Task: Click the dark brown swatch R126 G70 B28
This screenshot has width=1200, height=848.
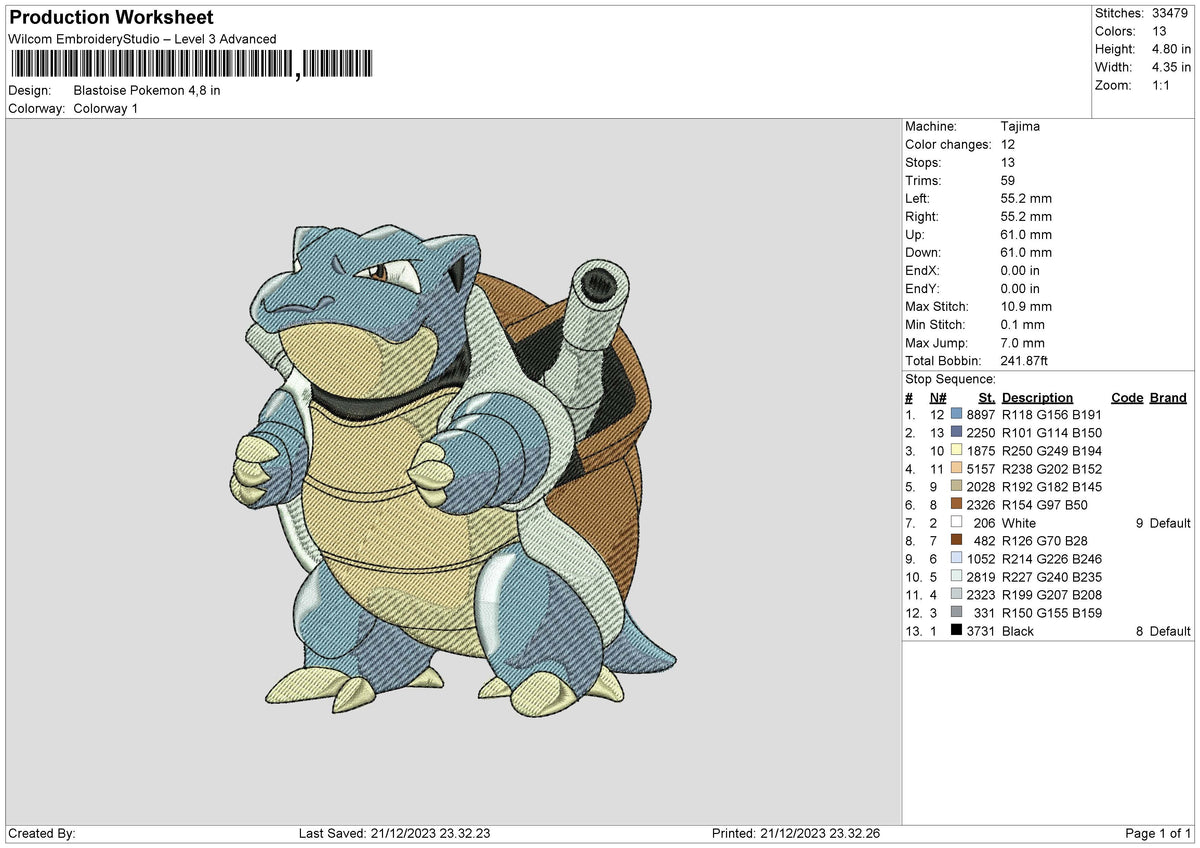Action: (956, 541)
